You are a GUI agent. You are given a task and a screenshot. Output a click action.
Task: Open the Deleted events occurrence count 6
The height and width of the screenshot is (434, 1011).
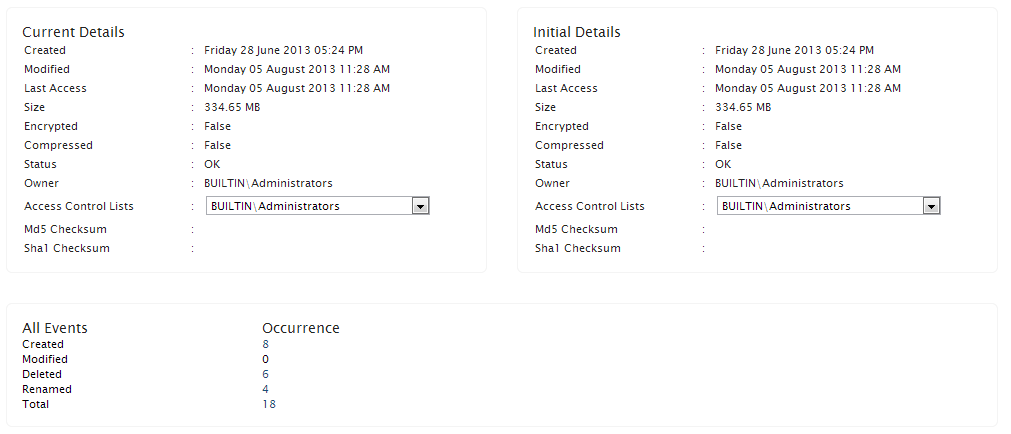click(x=265, y=374)
